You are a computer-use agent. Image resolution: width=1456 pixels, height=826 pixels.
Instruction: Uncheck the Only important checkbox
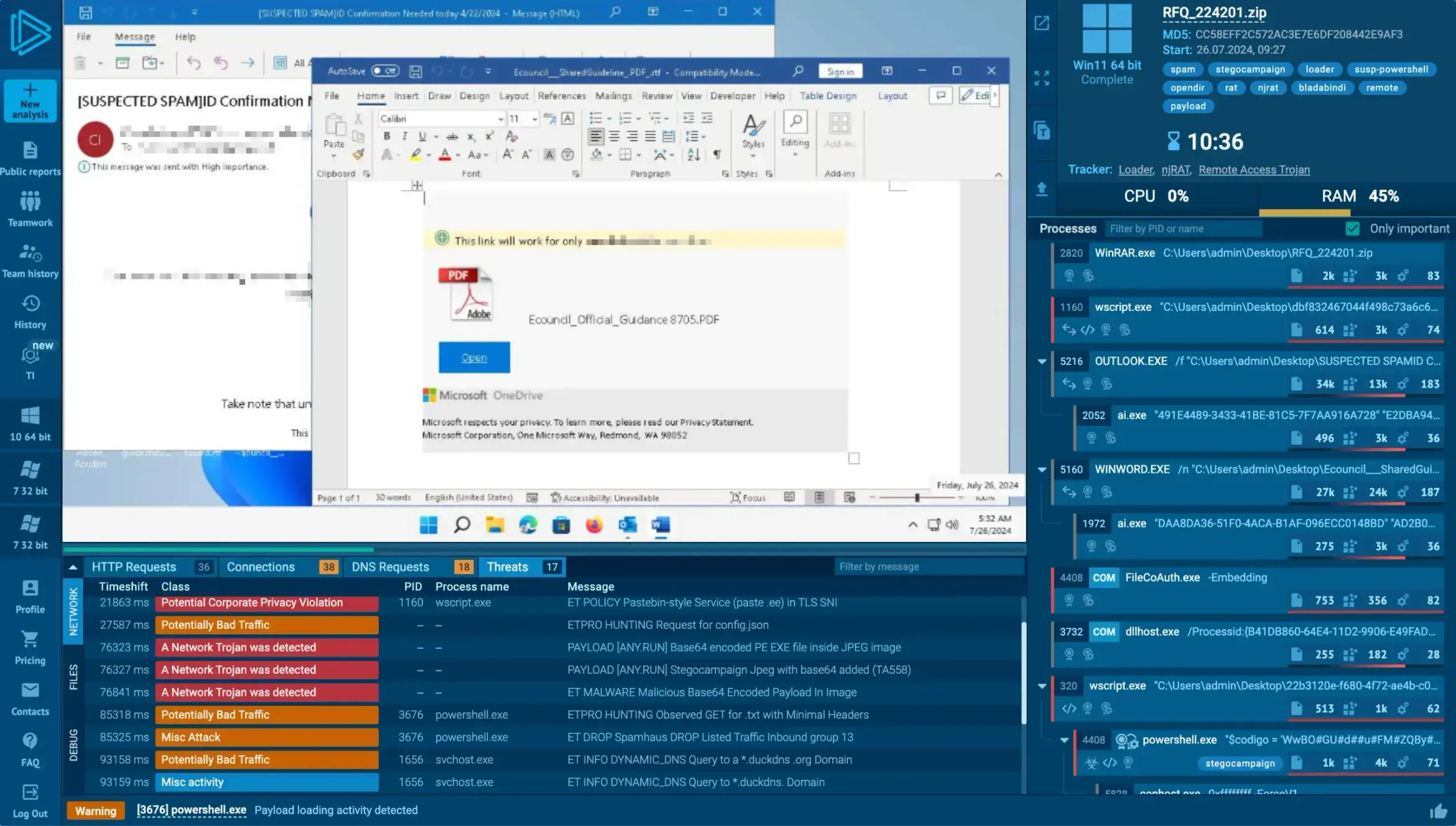click(1352, 229)
